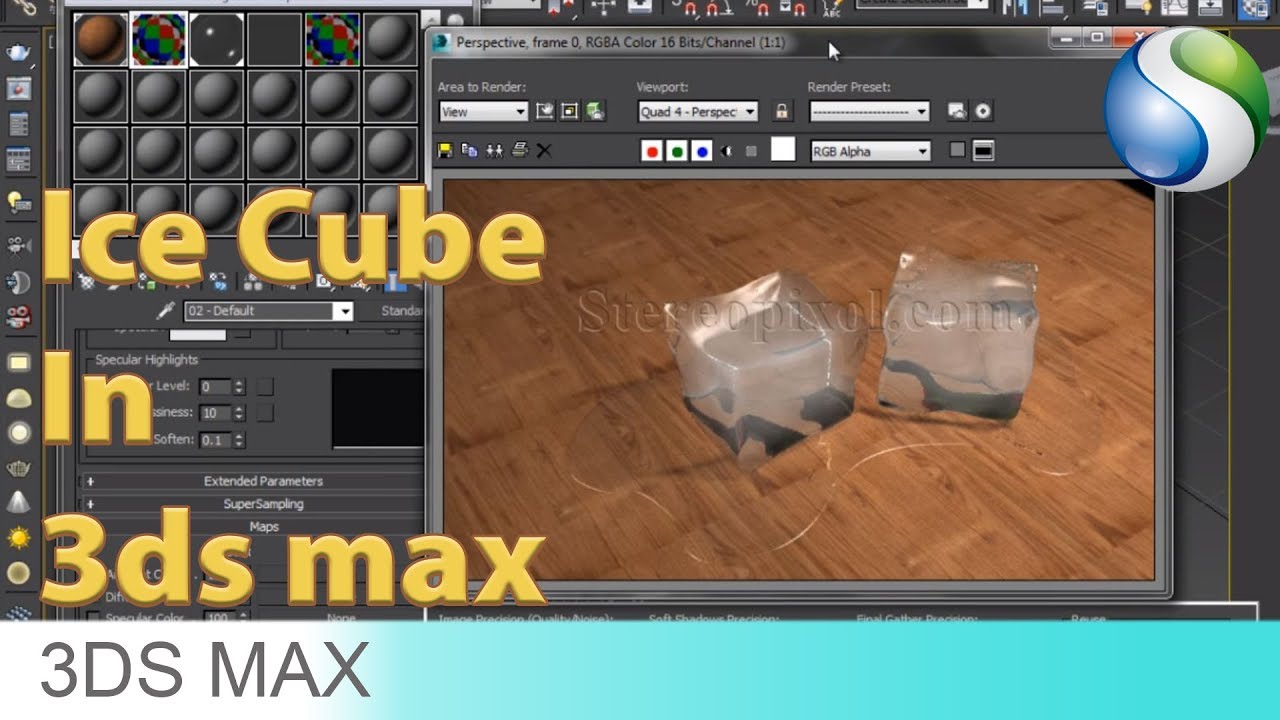Select the brown material sample slot
The image size is (1280, 720).
tap(100, 39)
